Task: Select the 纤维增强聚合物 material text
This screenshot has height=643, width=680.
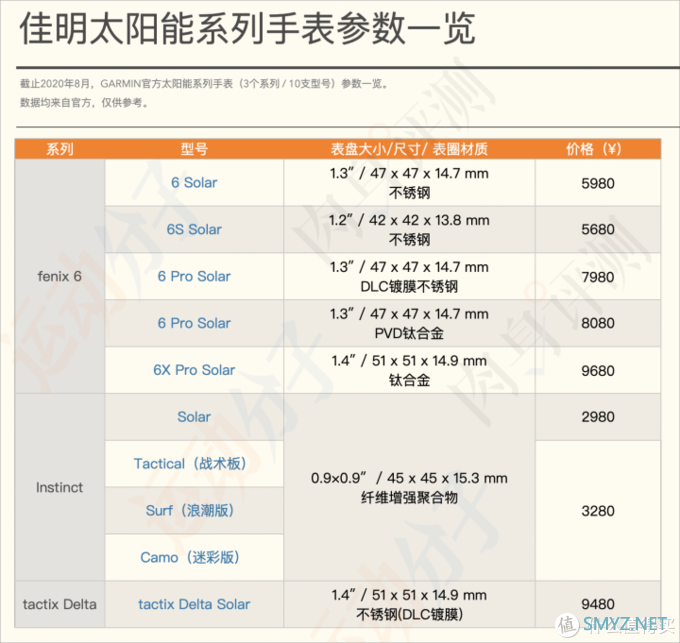Action: tap(409, 497)
